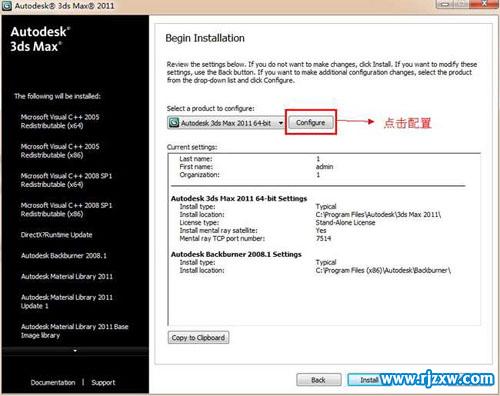Open the Support link
This screenshot has width=500, height=396.
click(x=103, y=382)
